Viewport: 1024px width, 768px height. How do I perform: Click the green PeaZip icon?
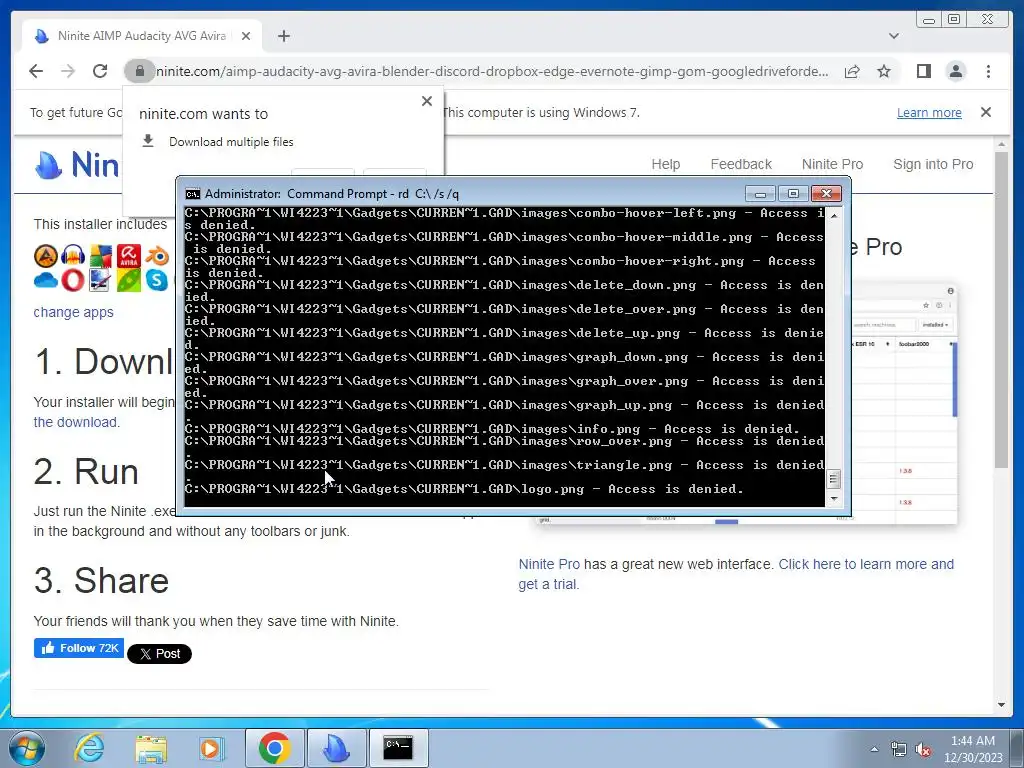click(129, 281)
